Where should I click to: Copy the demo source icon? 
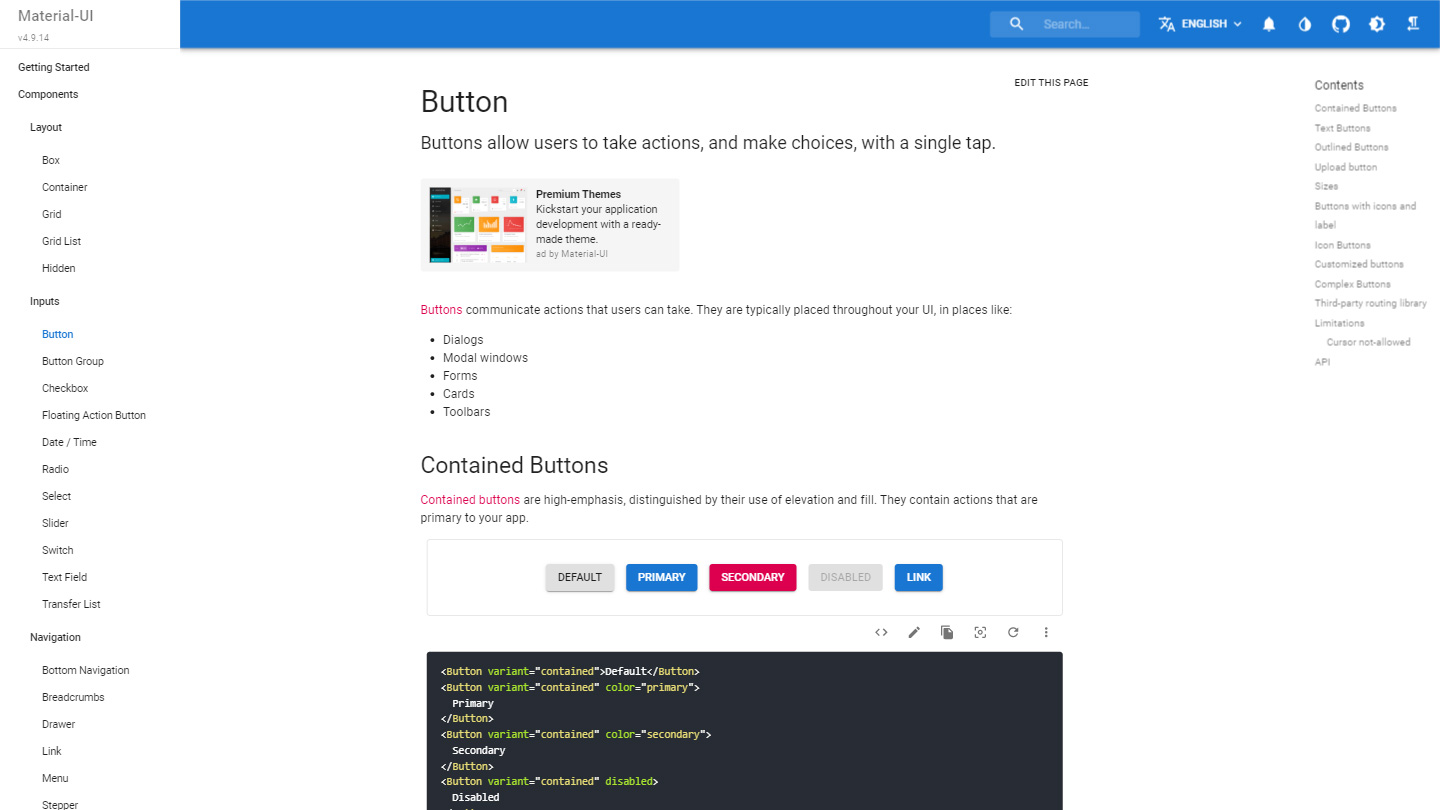(947, 632)
